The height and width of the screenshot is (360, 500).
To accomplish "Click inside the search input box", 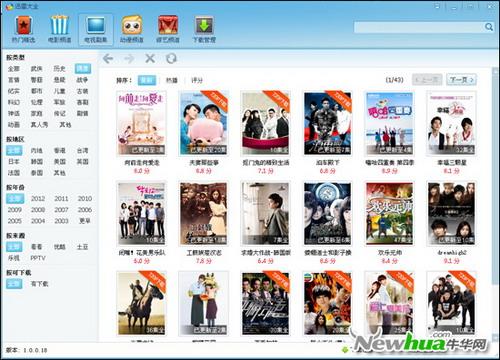I will (419, 27).
